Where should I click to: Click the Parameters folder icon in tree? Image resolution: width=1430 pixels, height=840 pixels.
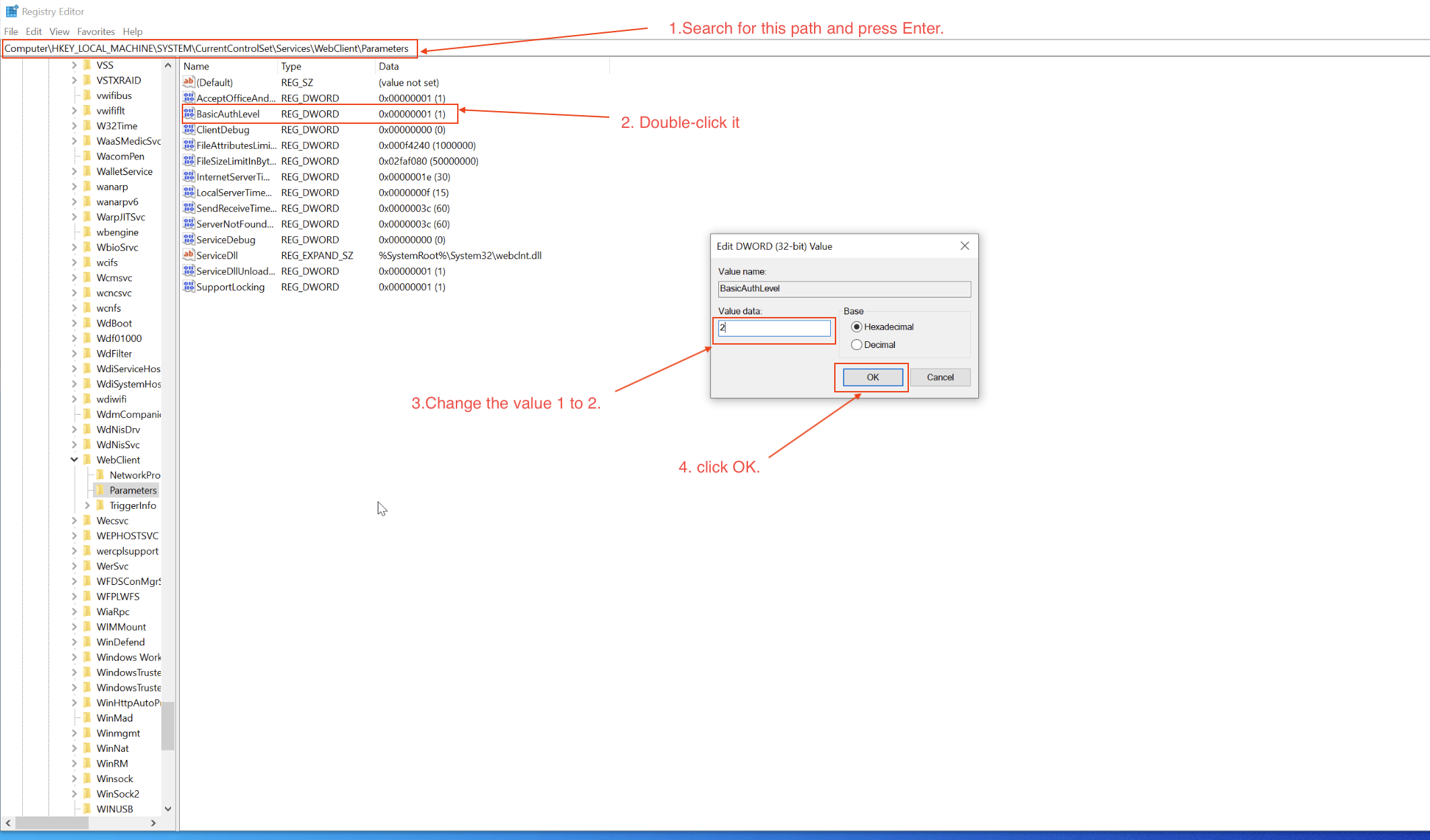coord(101,490)
